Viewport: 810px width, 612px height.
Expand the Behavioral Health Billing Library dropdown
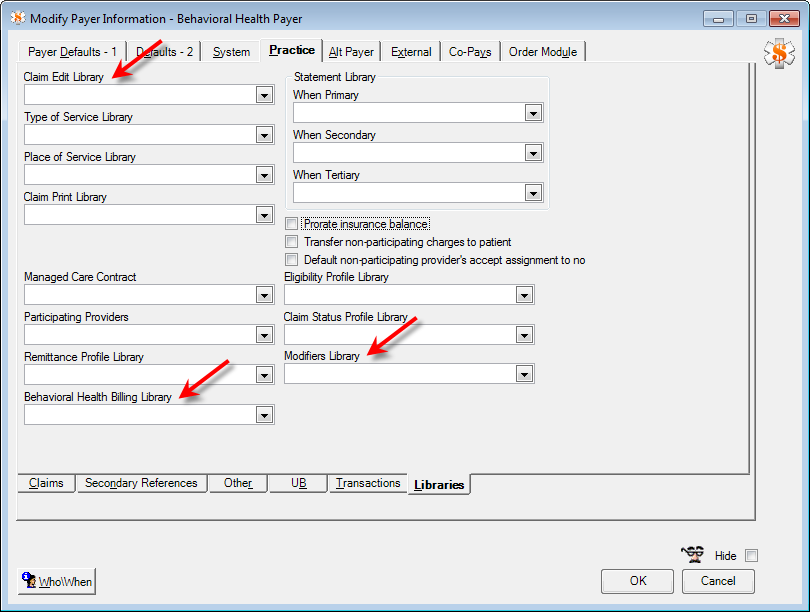point(264,415)
